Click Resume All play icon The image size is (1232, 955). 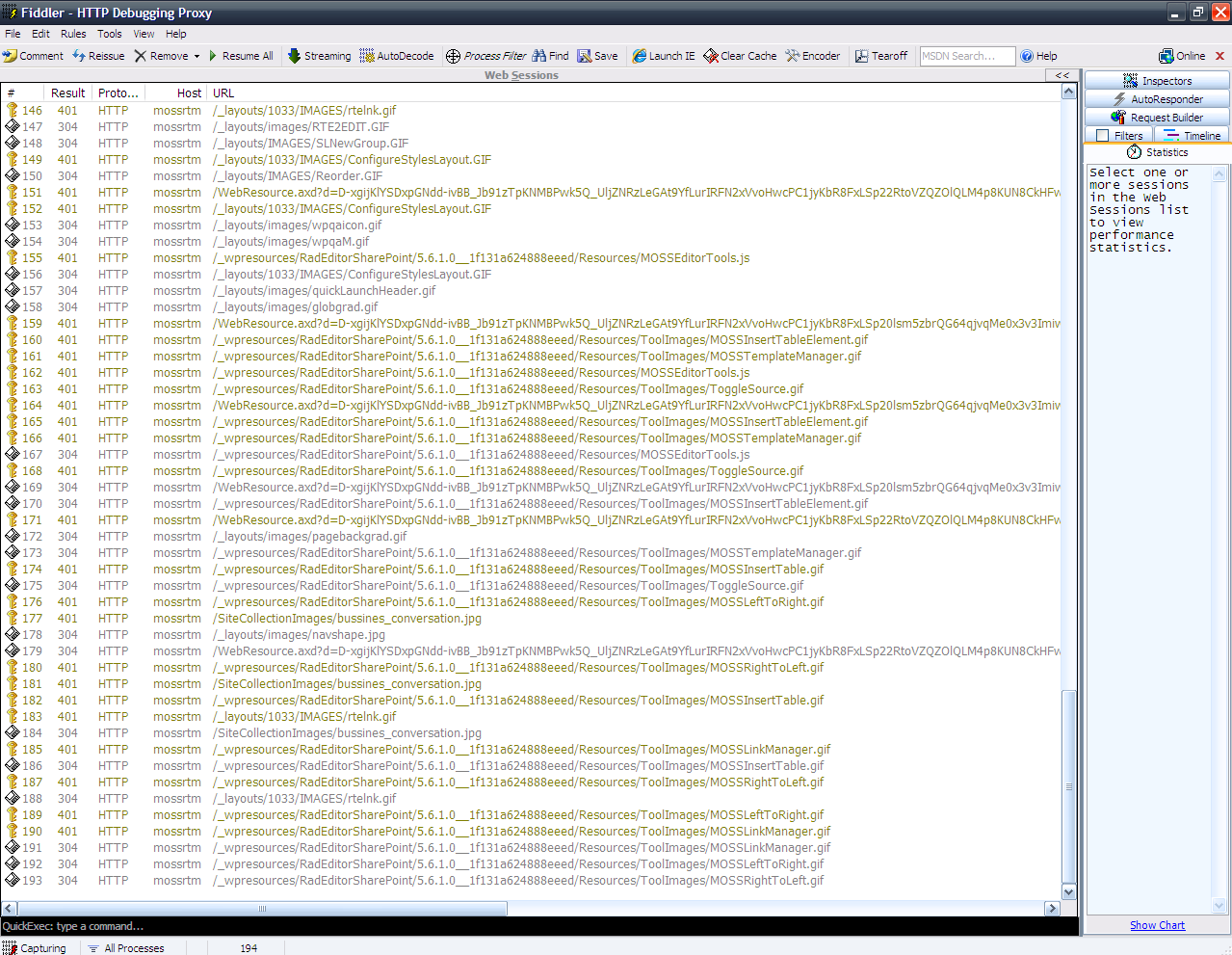[x=213, y=56]
